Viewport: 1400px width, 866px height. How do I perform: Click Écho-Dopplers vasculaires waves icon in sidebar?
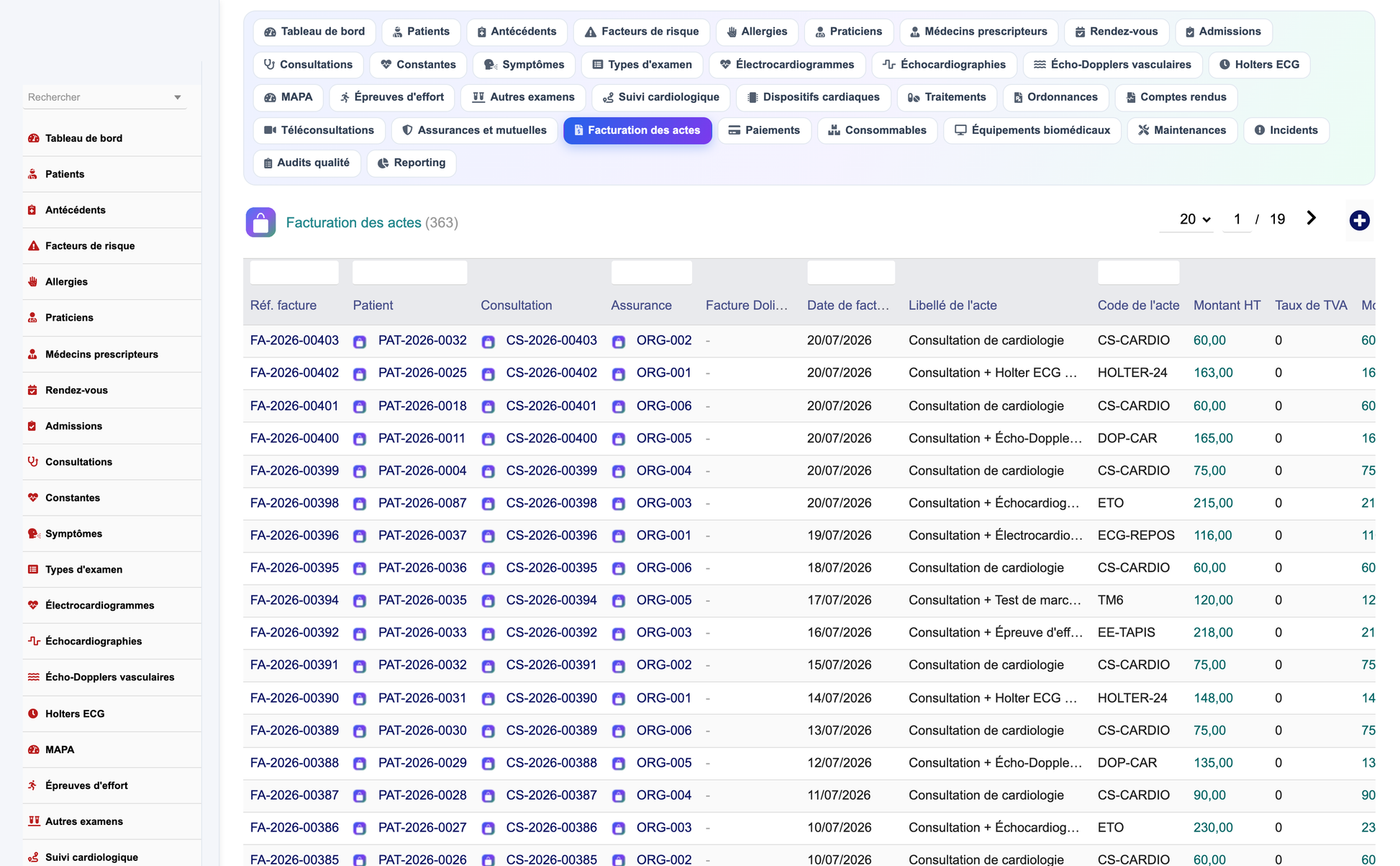[x=33, y=677]
